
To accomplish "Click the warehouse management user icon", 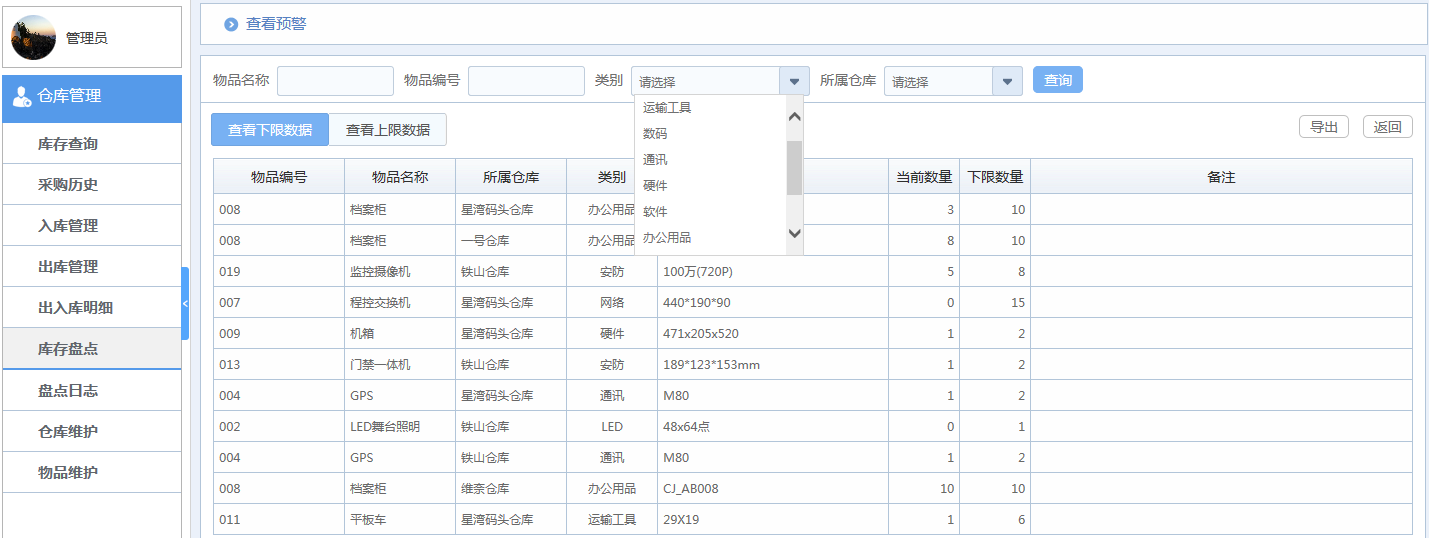I will pos(21,97).
